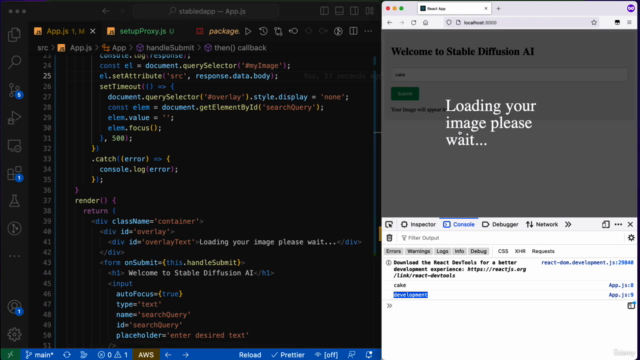The image size is (640, 360).
Task: Select the React App browser tab
Action: pos(454,8)
